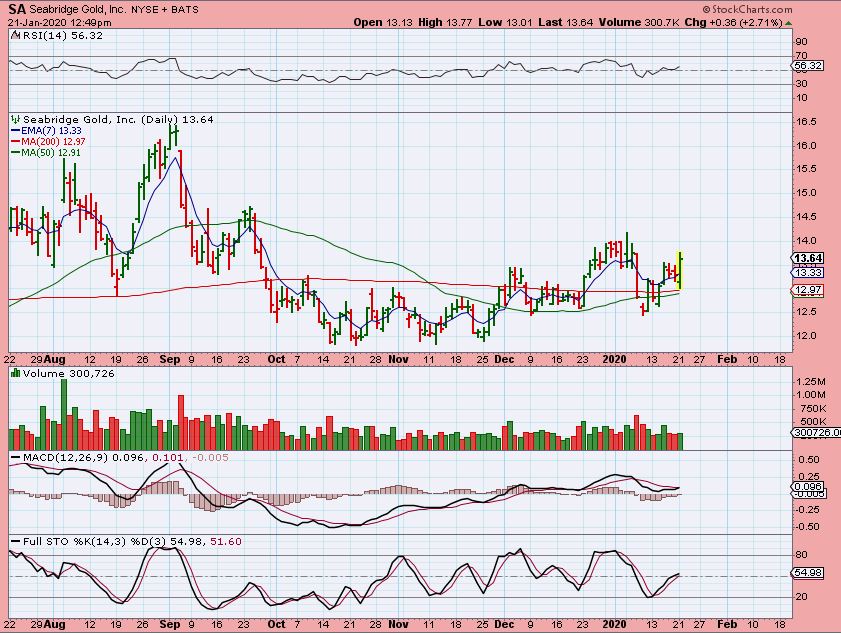Click the 21-Jan-2020 12:49pm timestamp

coord(60,23)
